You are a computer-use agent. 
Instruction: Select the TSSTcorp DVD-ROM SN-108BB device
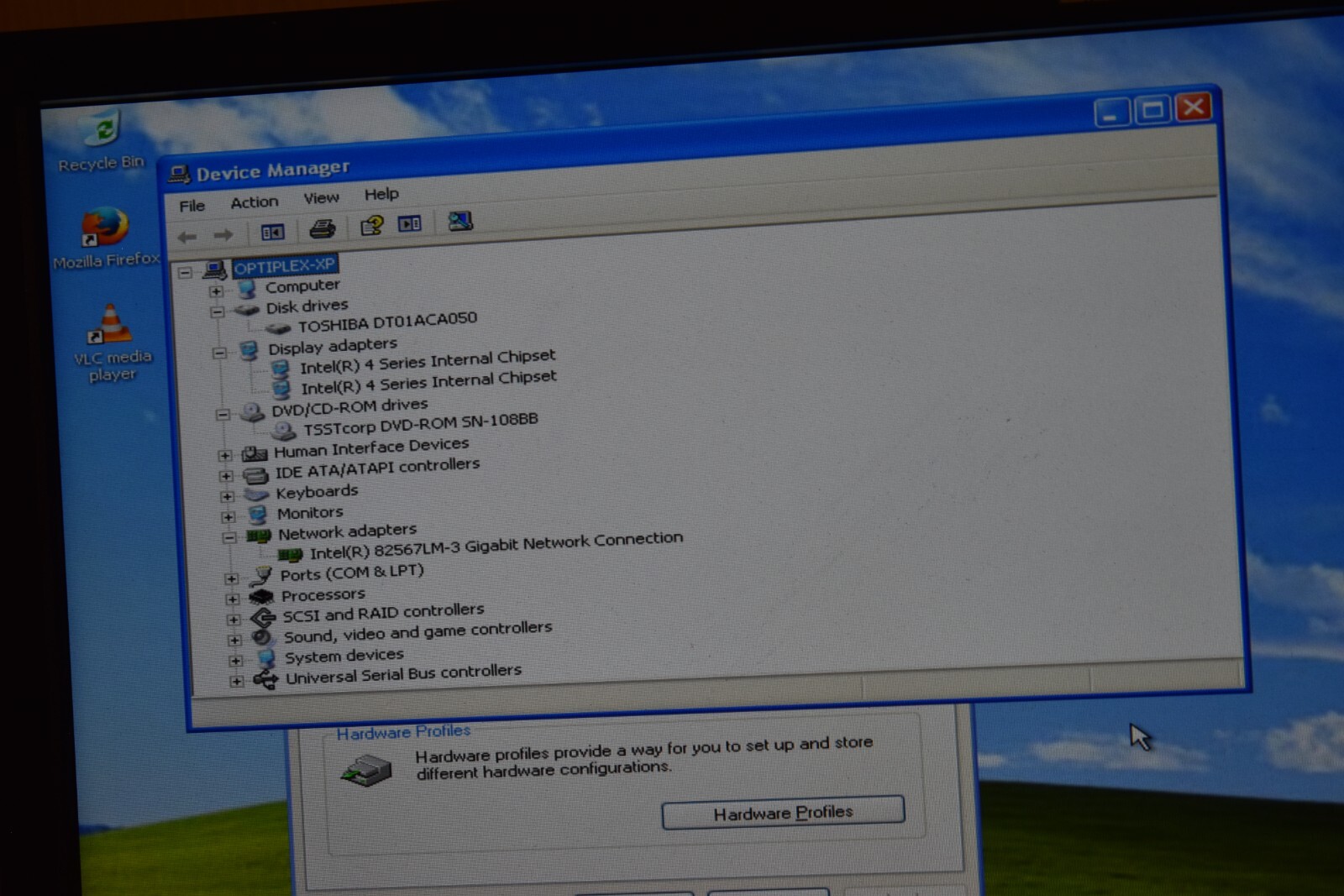coord(421,424)
